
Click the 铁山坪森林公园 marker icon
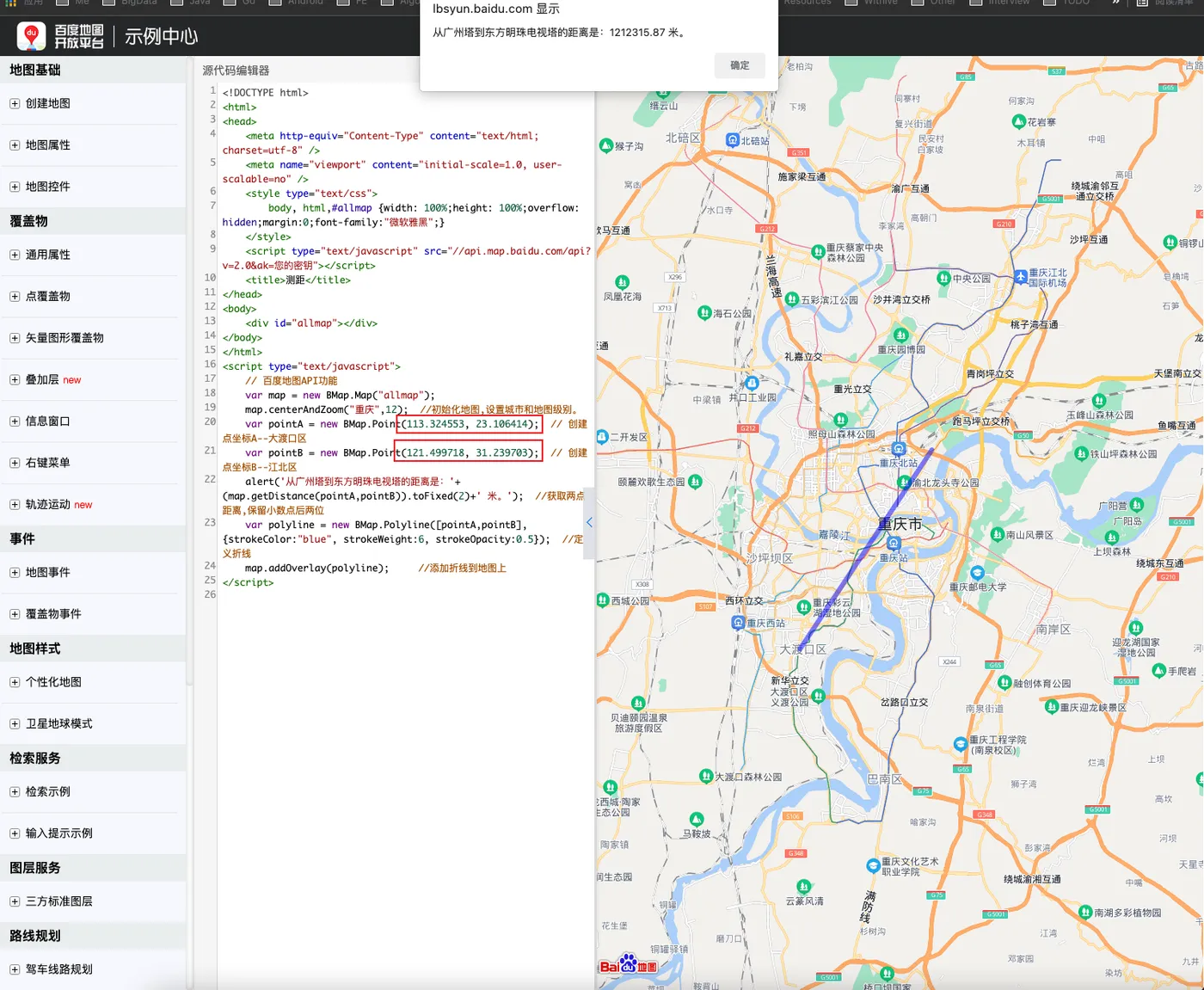(1081, 452)
